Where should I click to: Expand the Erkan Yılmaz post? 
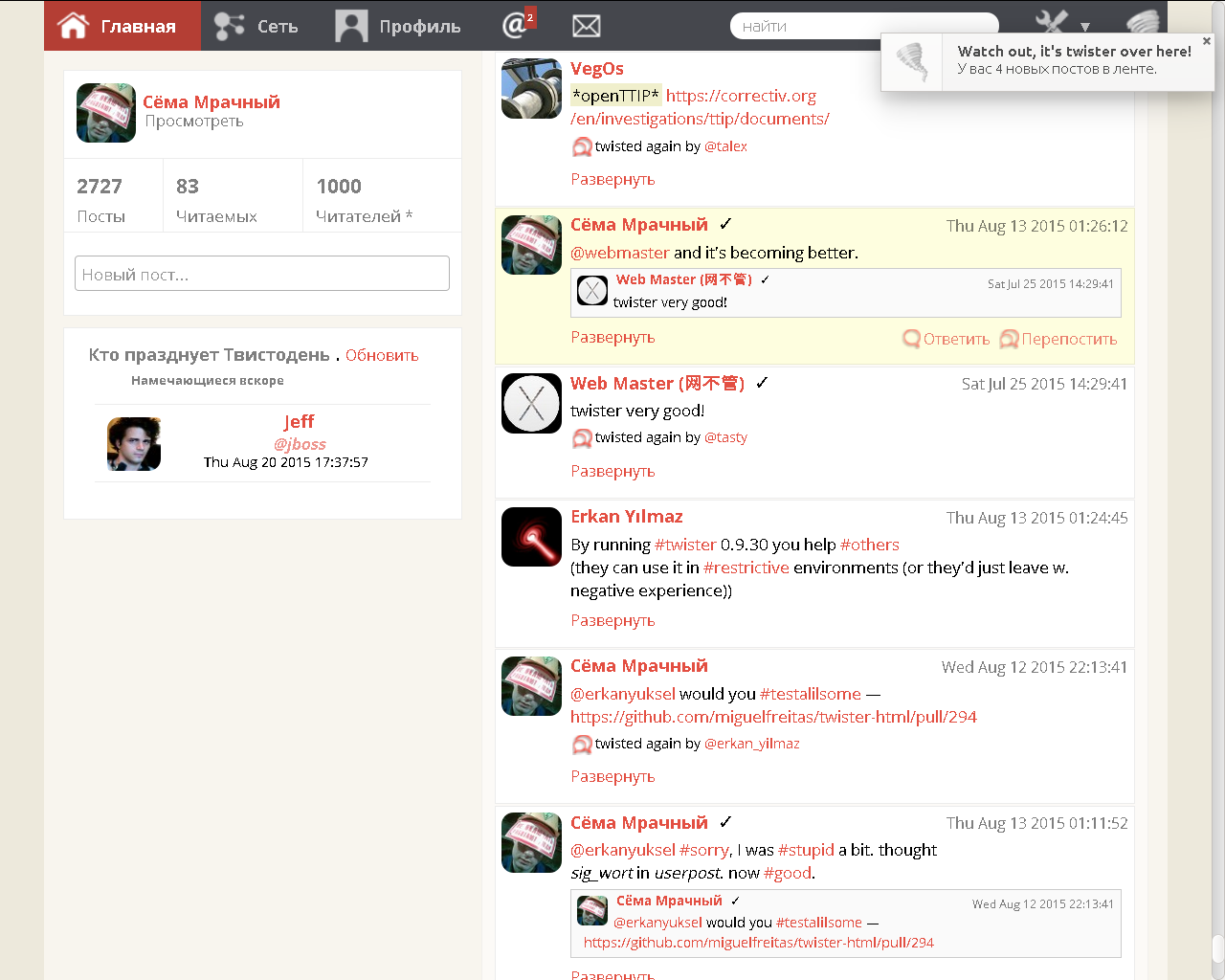pyautogui.click(x=612, y=620)
